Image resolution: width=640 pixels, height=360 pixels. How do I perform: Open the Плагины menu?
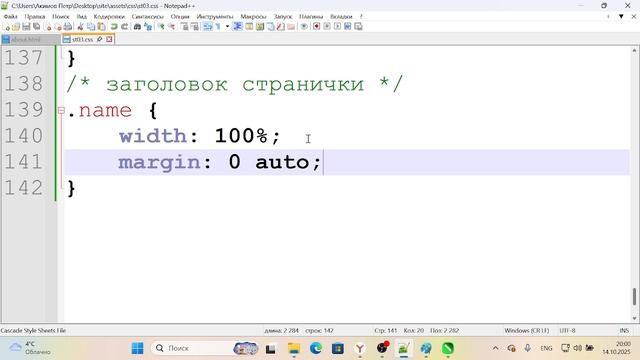[x=311, y=16]
